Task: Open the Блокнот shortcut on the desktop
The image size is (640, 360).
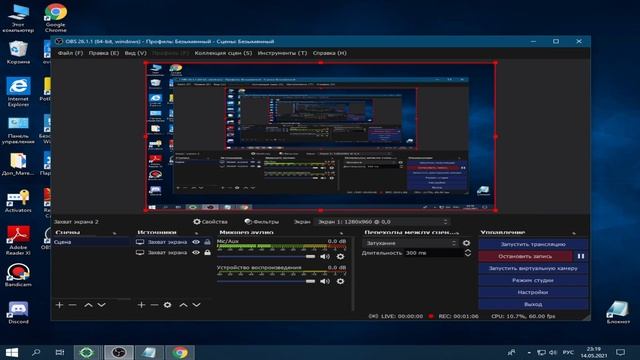Action: (x=618, y=312)
